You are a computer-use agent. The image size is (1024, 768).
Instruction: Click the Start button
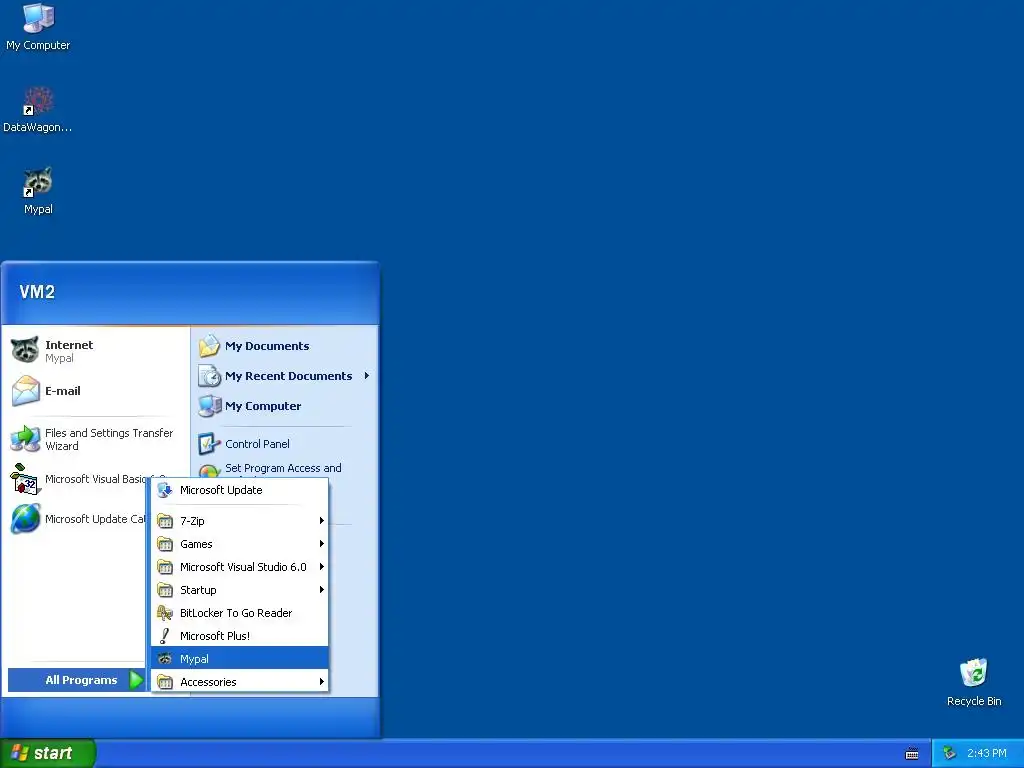tap(48, 753)
